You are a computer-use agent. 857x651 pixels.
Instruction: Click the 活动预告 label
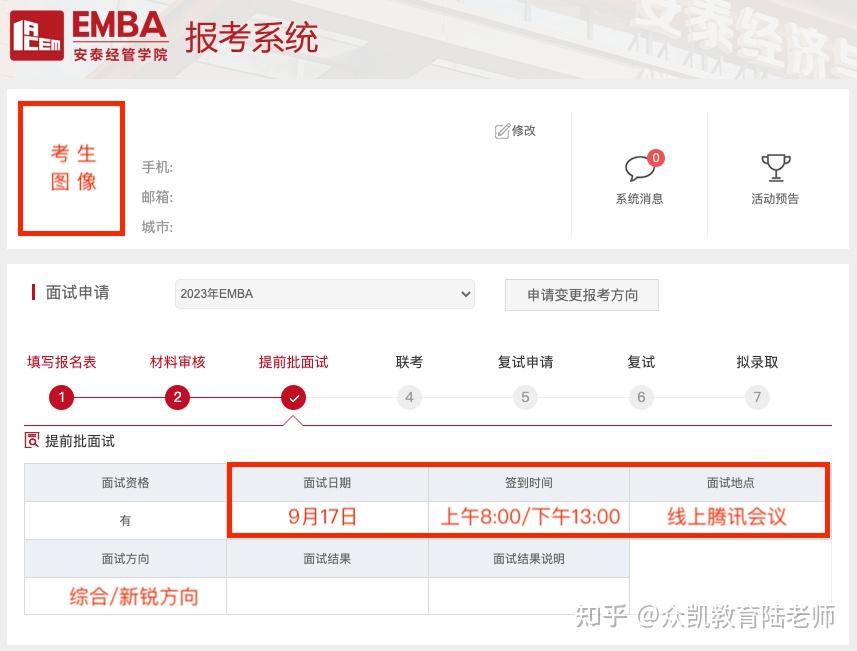(775, 199)
